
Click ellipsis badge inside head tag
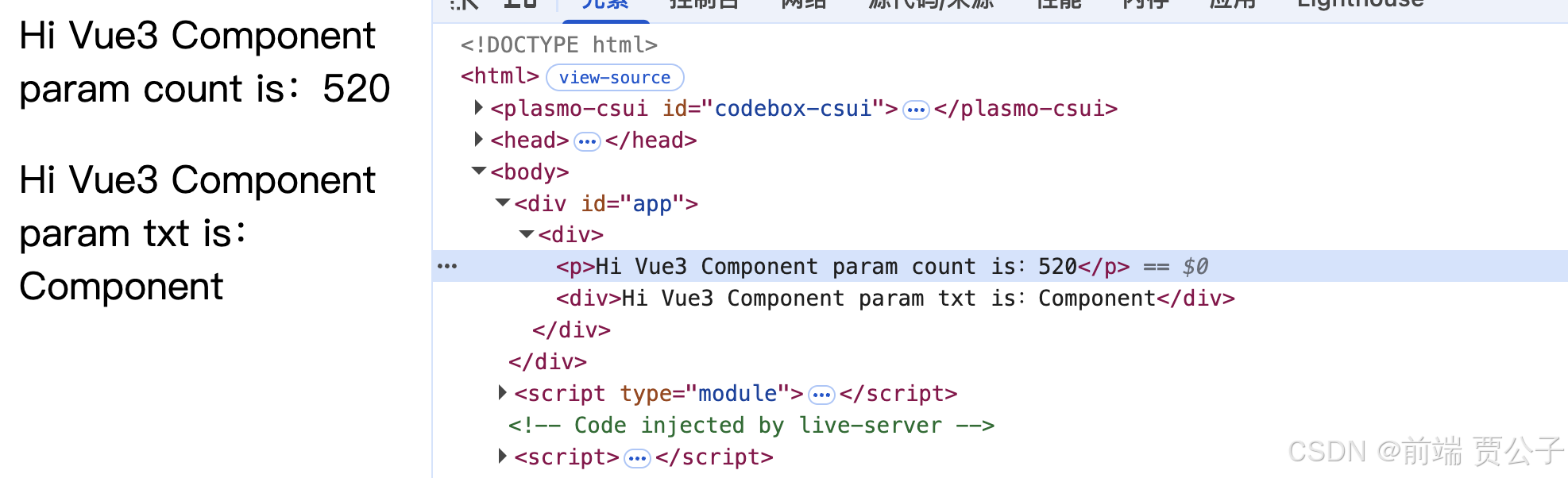click(x=587, y=141)
